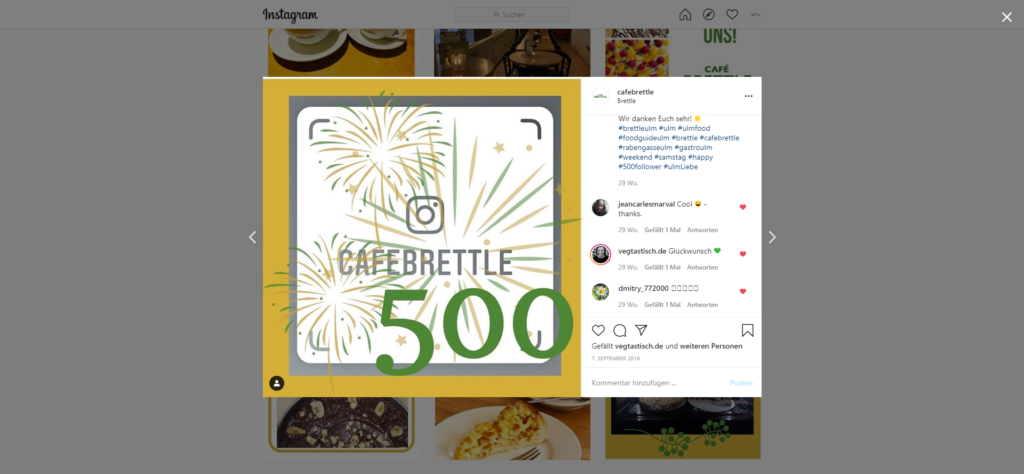Click the tagged people icon on image

pyautogui.click(x=277, y=383)
